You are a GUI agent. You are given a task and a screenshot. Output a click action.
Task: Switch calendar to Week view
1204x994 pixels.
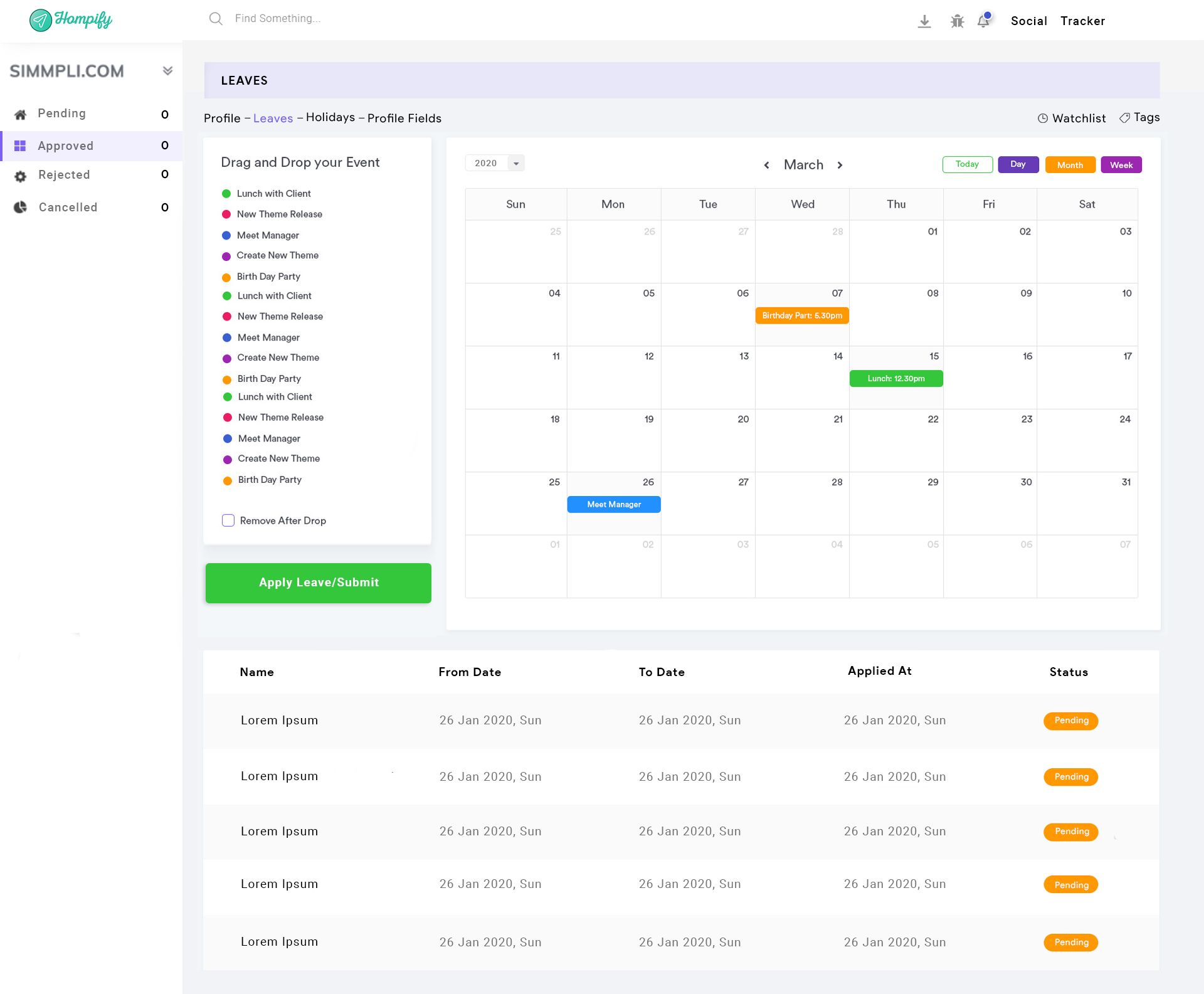[1121, 165]
